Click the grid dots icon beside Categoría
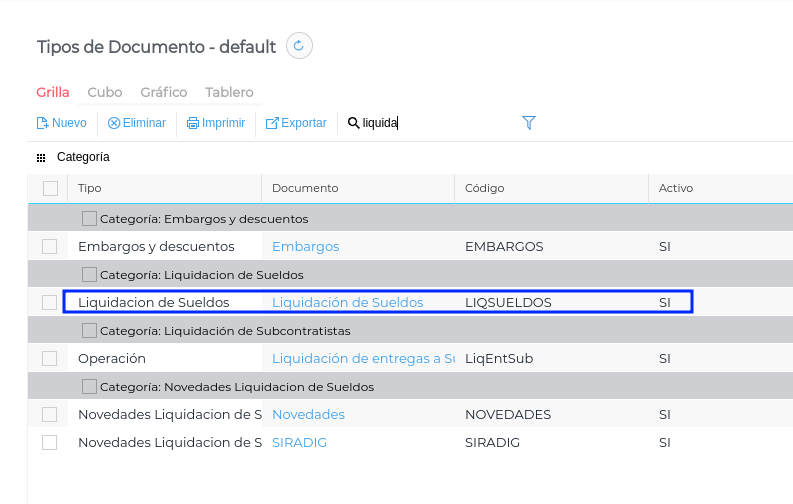This screenshot has width=793, height=504. pyautogui.click(x=41, y=157)
